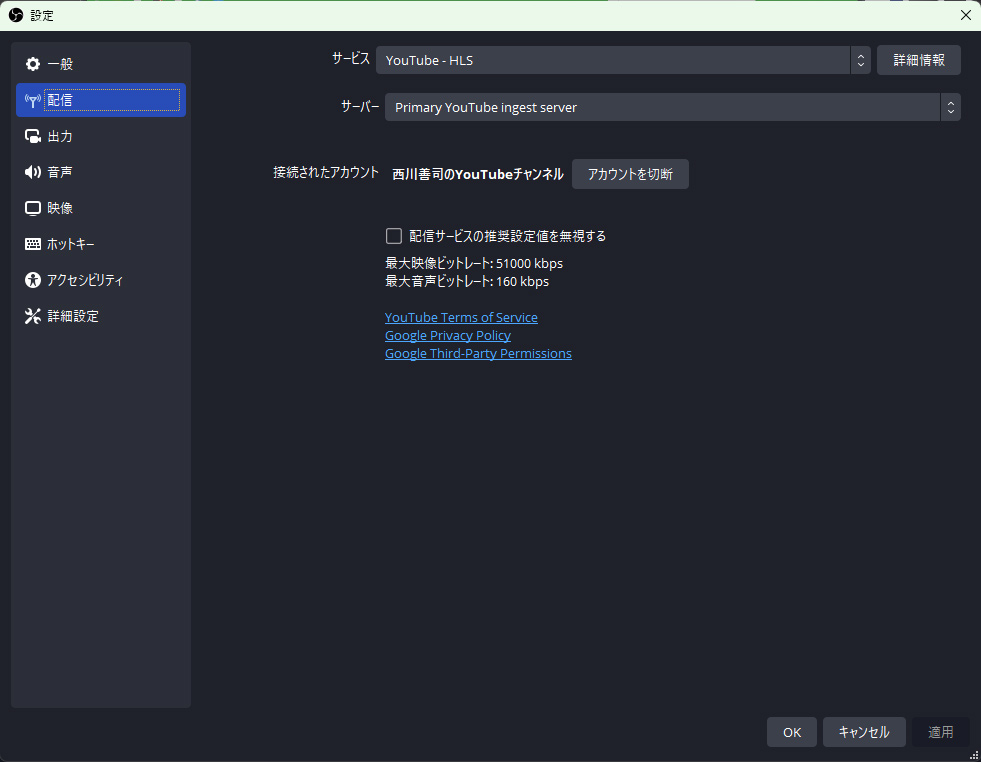Open YouTube Terms of Service link
Viewport: 981px width, 762px height.
point(461,317)
